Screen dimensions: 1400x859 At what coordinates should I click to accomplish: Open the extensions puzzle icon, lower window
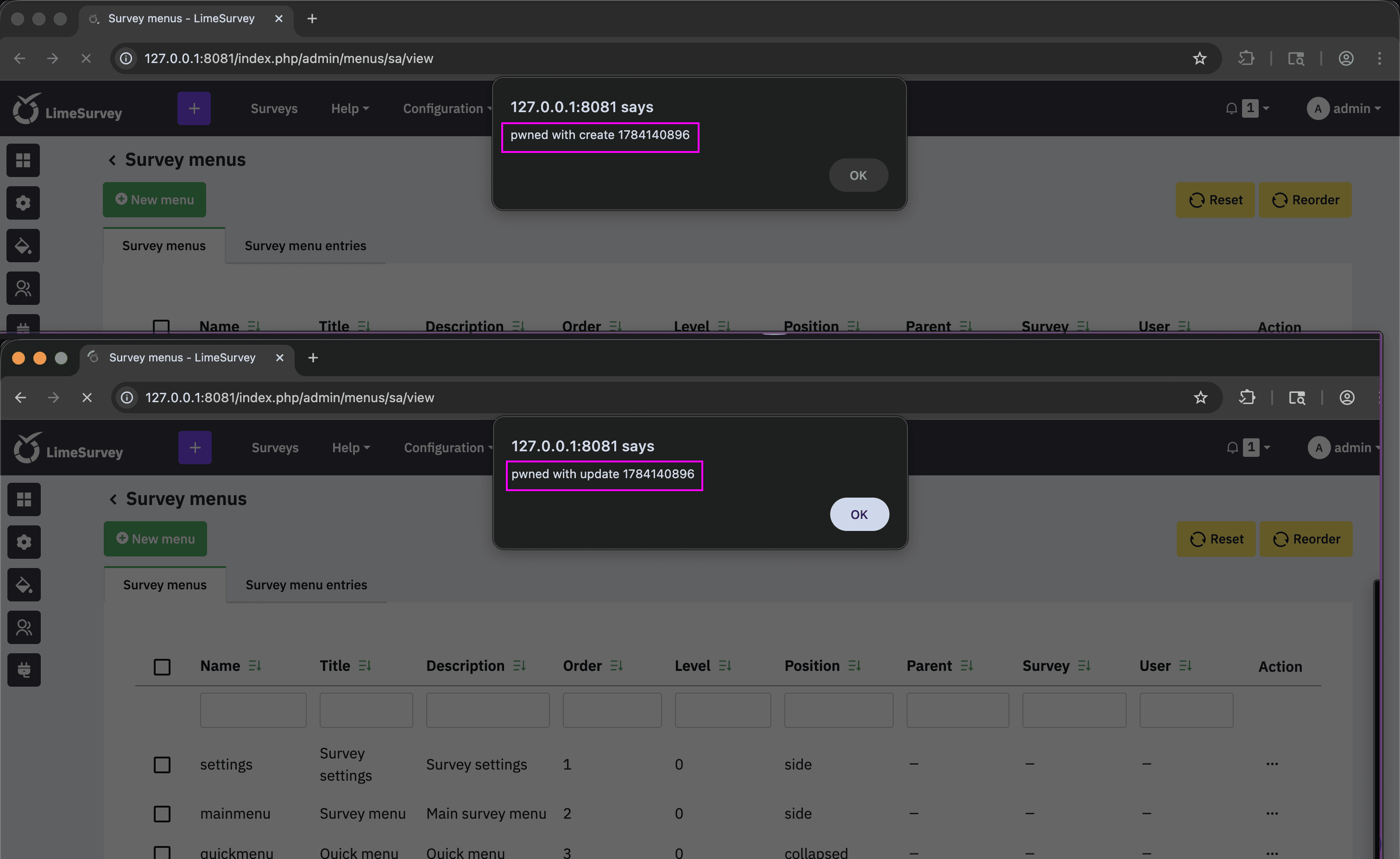[1247, 398]
